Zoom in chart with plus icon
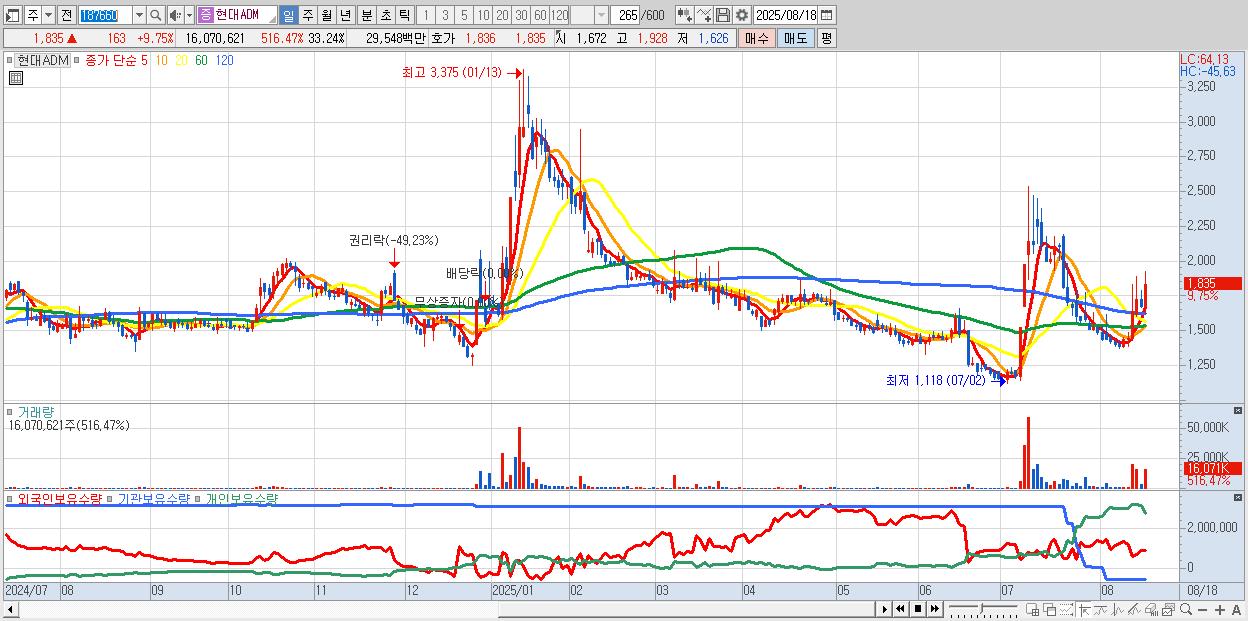The width and height of the screenshot is (1248, 621). click(x=1220, y=609)
